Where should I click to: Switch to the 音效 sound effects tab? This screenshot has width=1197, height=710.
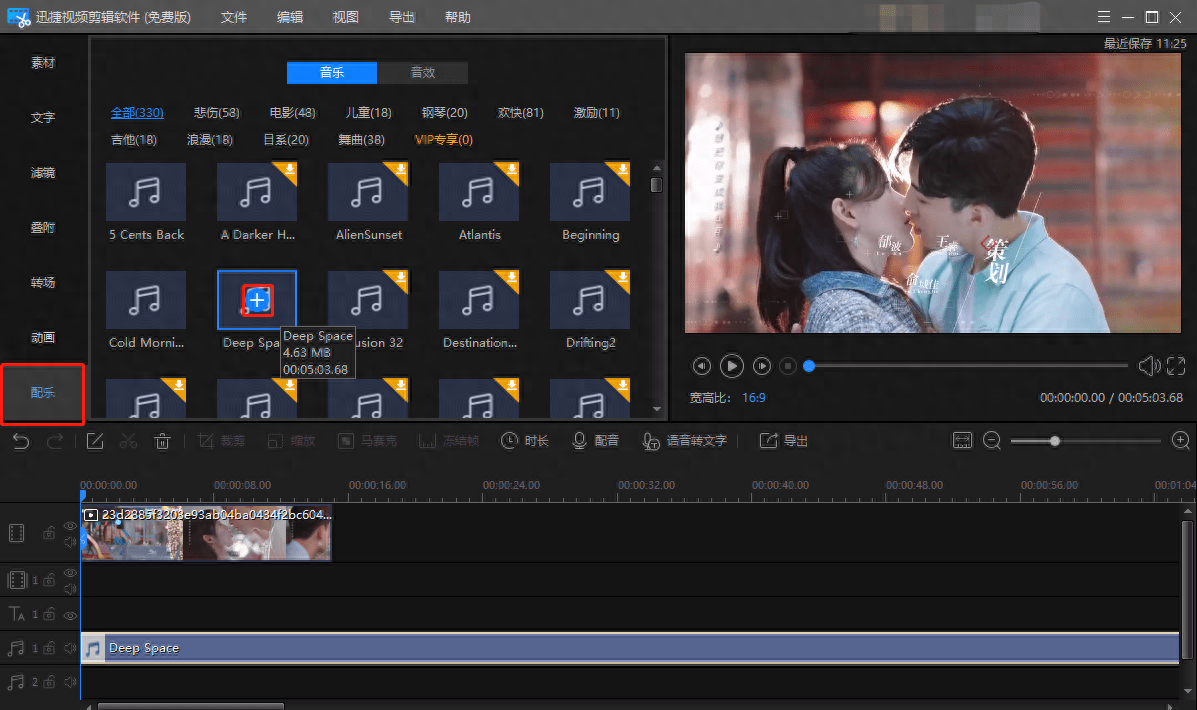click(422, 72)
